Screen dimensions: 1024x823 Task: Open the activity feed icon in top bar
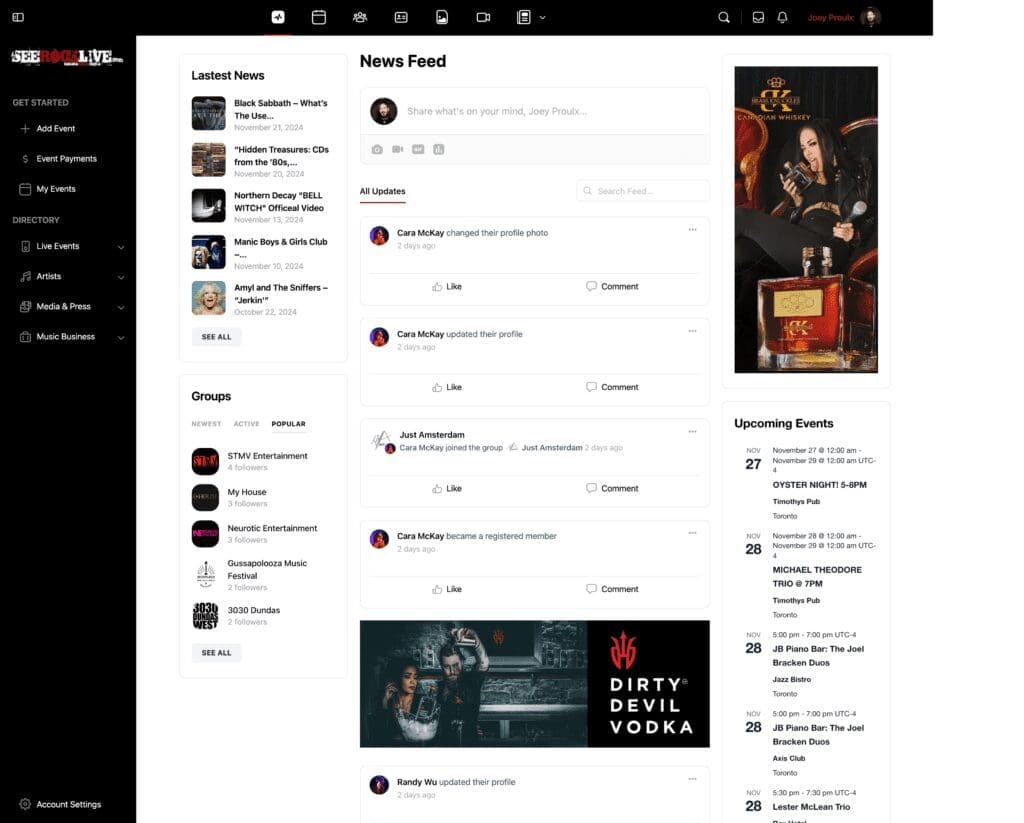click(x=278, y=17)
